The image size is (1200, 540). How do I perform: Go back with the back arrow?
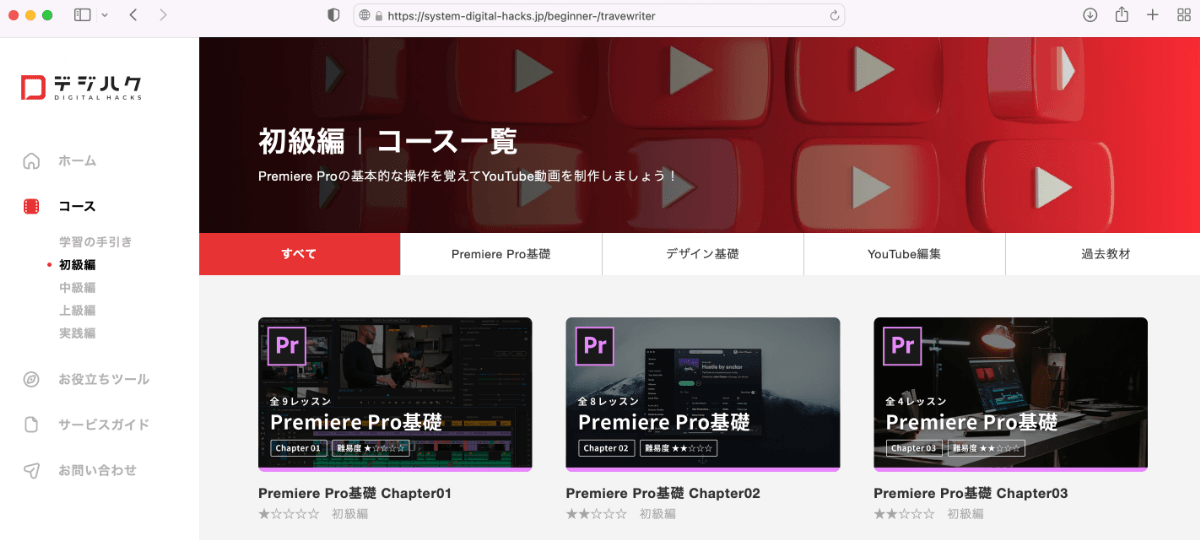point(134,15)
